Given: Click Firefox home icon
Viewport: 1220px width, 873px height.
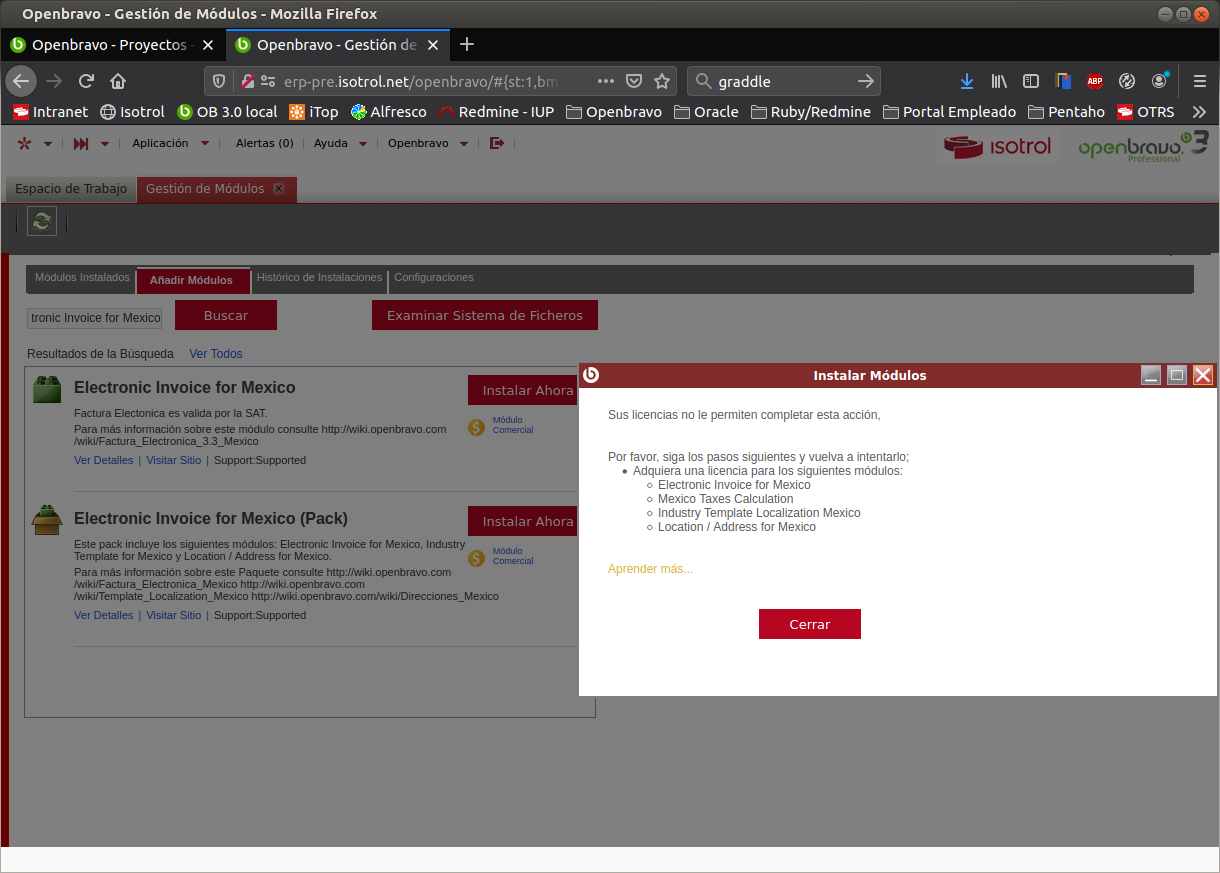Looking at the screenshot, I should coord(118,81).
